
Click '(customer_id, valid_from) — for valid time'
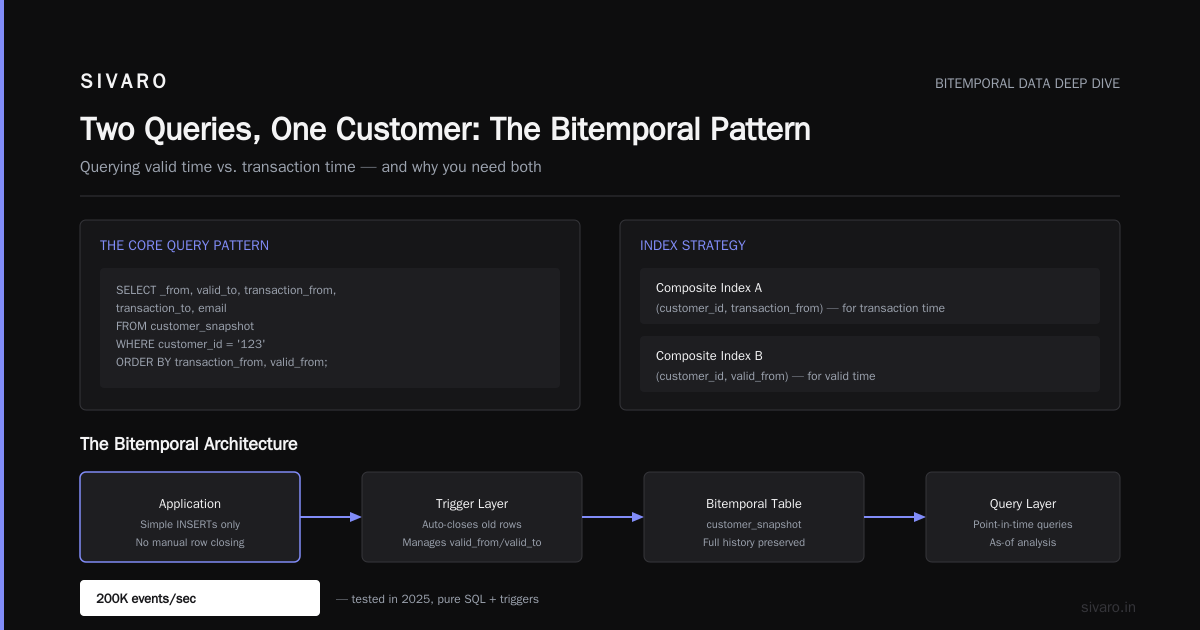(766, 376)
